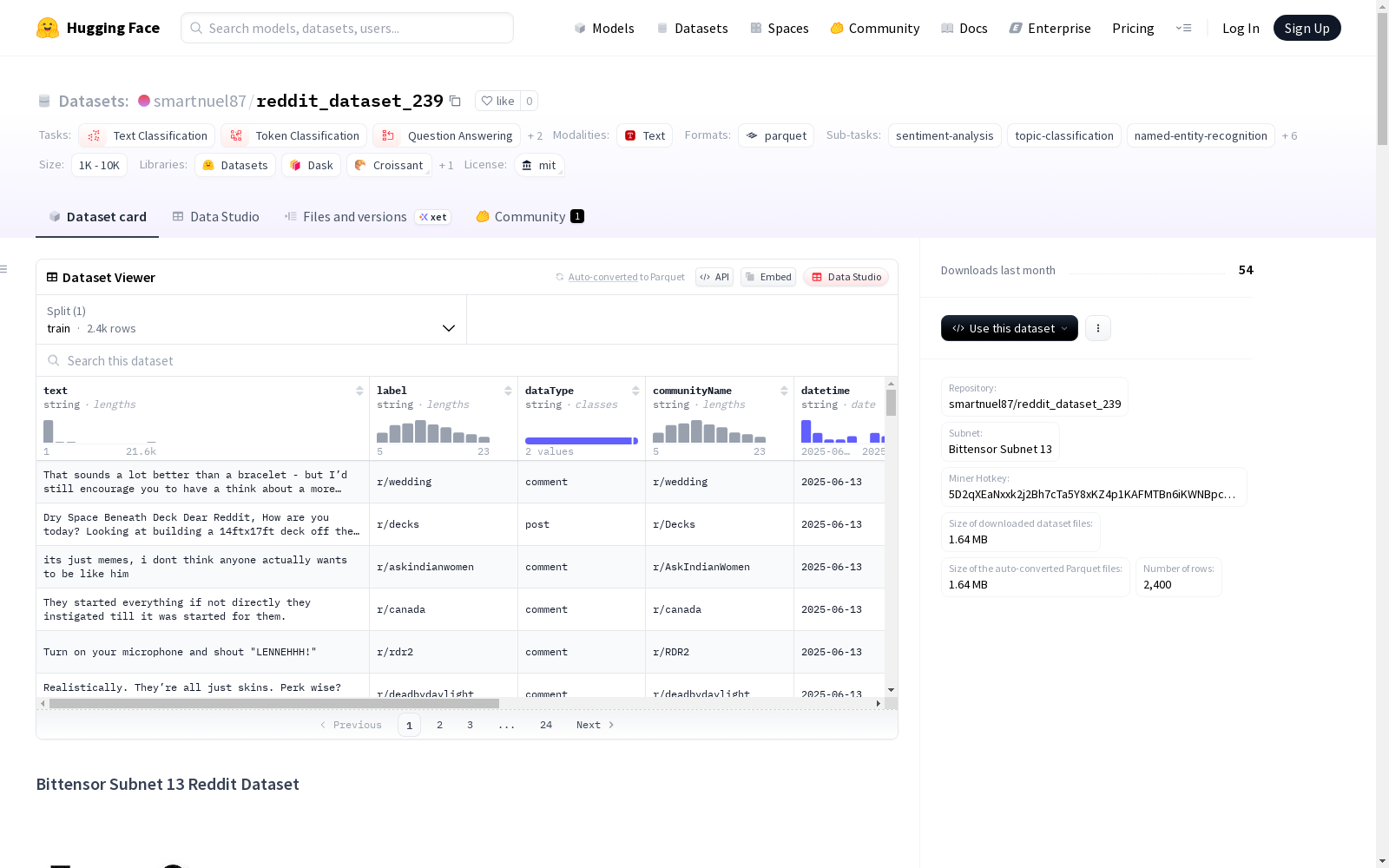Screen dimensions: 1389x868
Task: Open the Embed viewer button
Action: pyautogui.click(x=768, y=277)
